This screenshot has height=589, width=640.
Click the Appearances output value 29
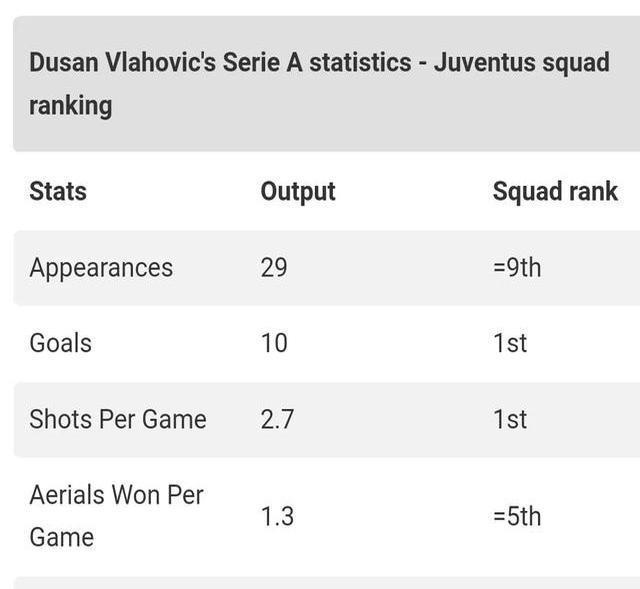pyautogui.click(x=274, y=268)
